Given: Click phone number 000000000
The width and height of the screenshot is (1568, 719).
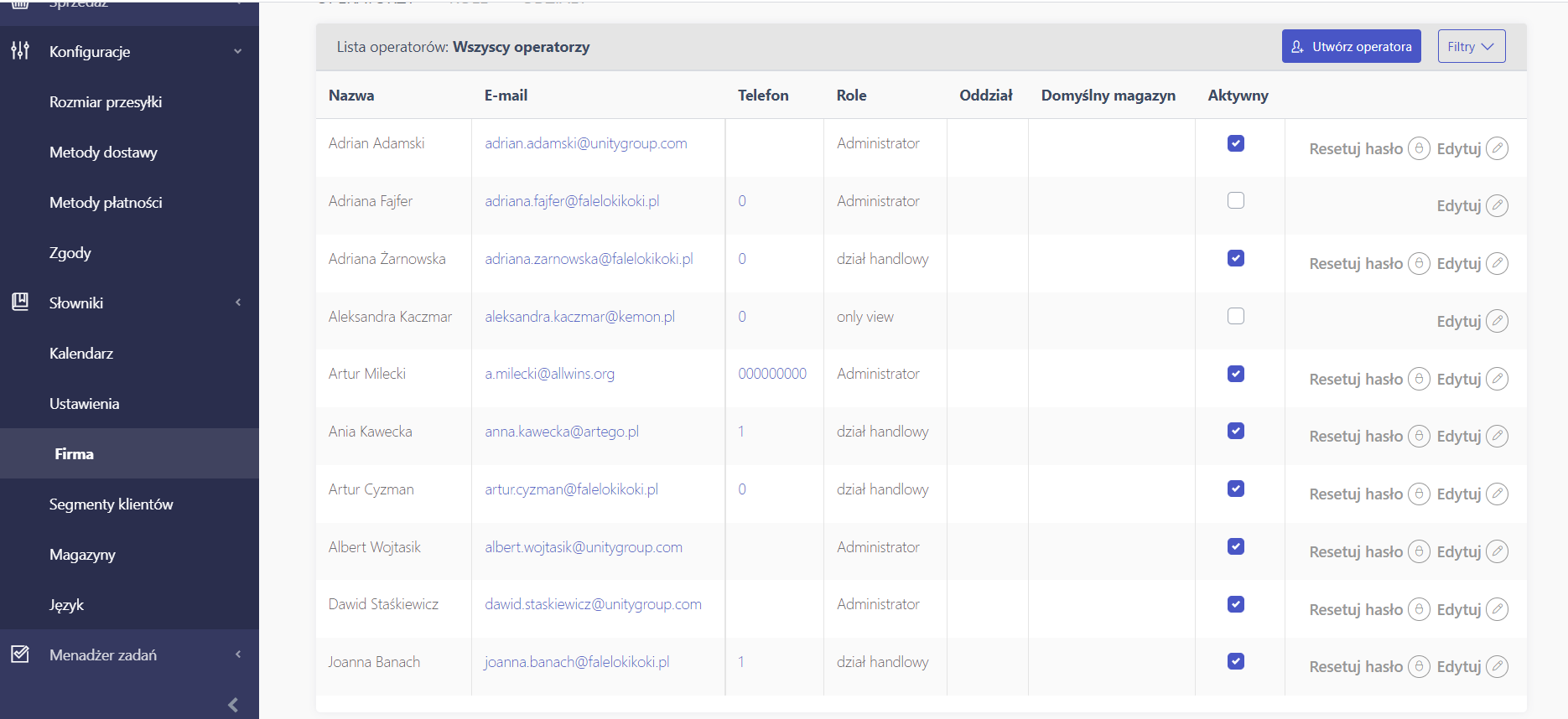Looking at the screenshot, I should [x=772, y=374].
